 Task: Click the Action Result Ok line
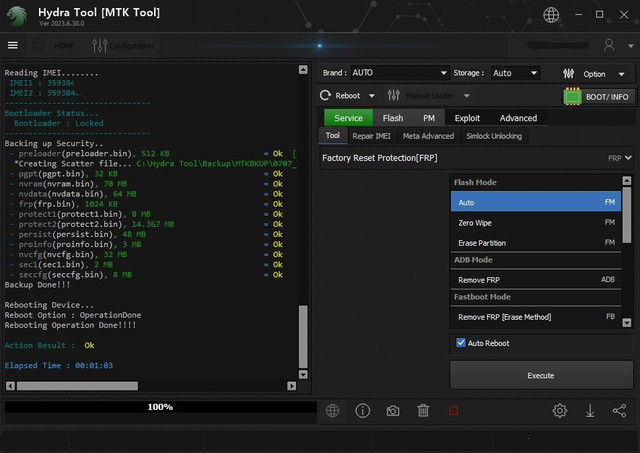point(49,345)
